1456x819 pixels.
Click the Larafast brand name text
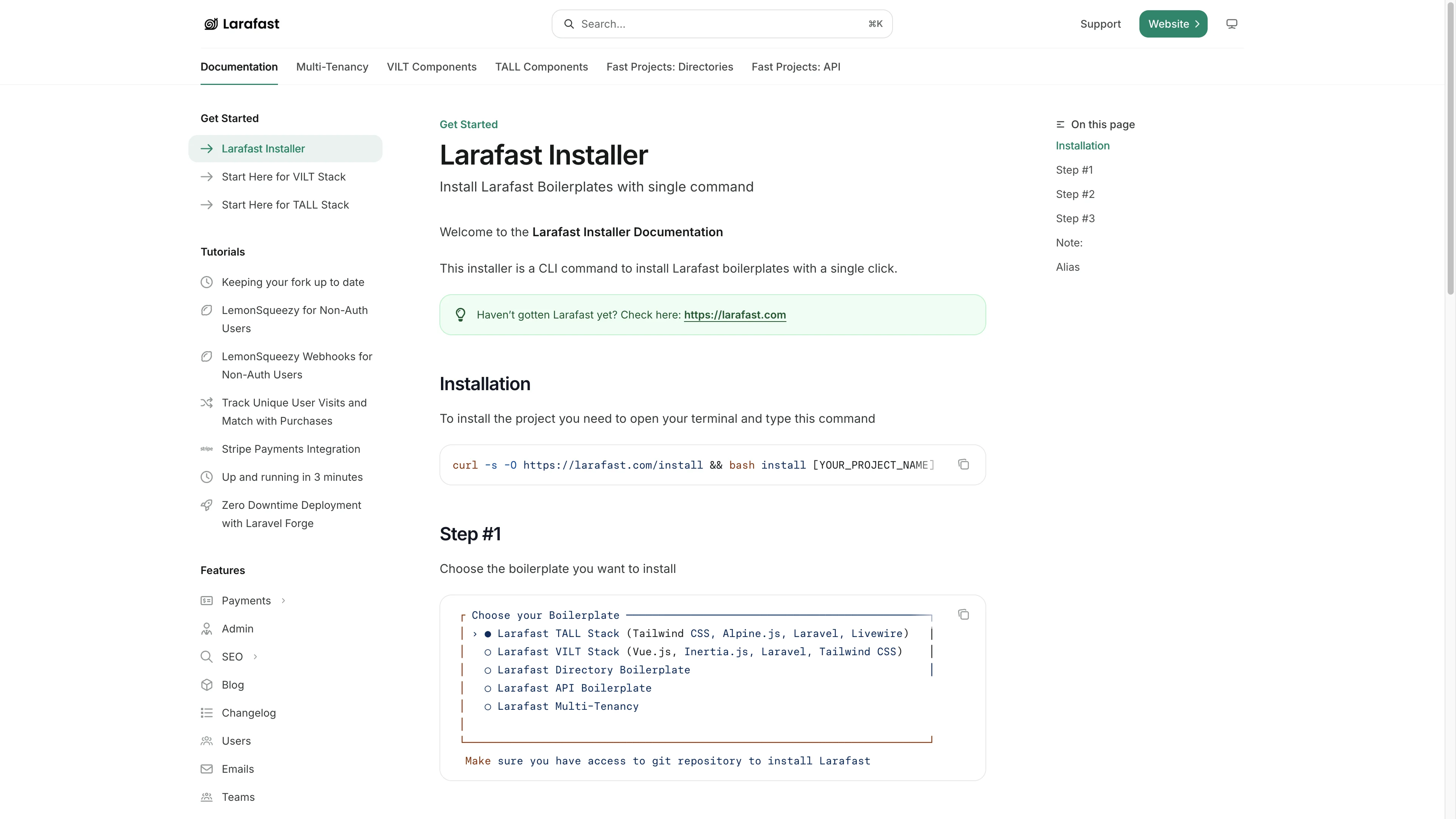point(251,24)
